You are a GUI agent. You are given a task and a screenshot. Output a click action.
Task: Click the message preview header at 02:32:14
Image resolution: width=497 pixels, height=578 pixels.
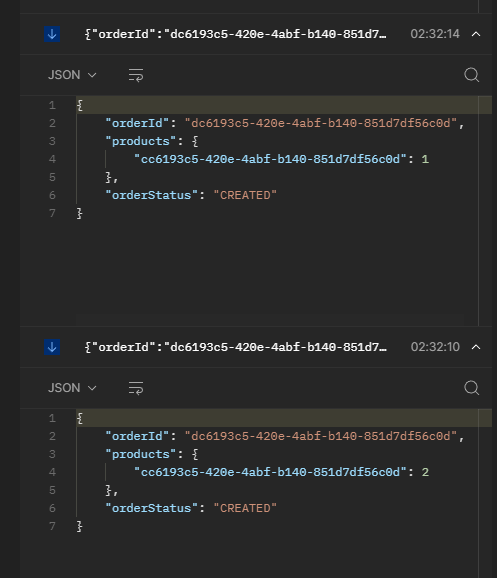tap(235, 34)
